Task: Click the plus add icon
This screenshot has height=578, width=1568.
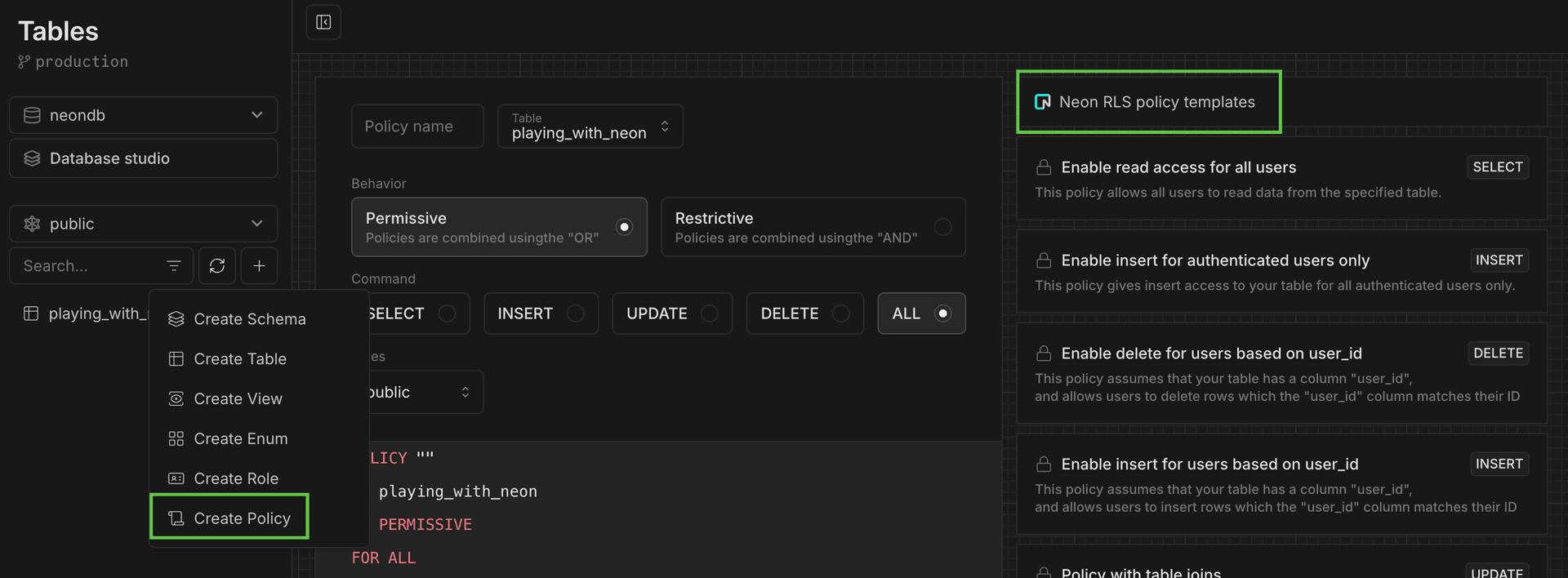Action: pyautogui.click(x=259, y=266)
